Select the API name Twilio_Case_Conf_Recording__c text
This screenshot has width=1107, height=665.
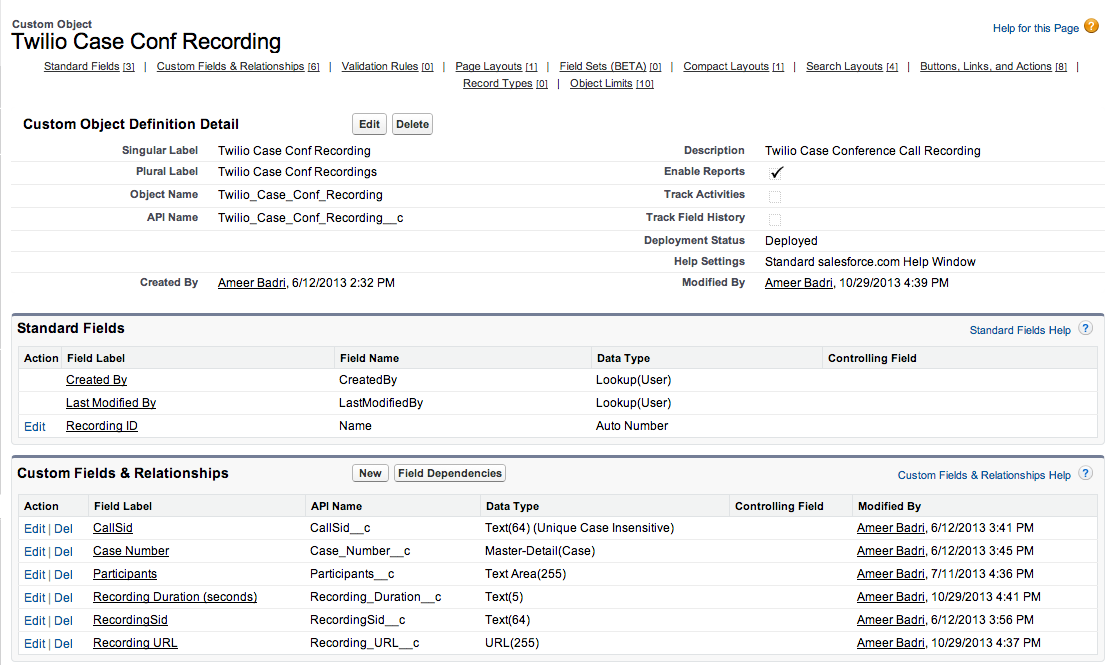point(311,217)
